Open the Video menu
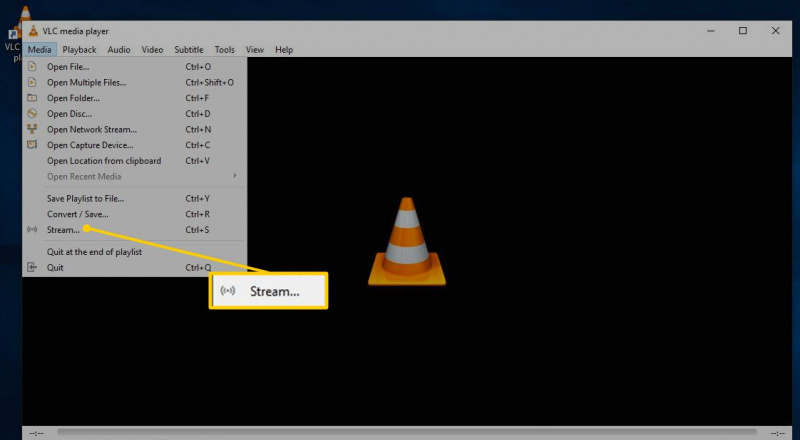 [152, 50]
